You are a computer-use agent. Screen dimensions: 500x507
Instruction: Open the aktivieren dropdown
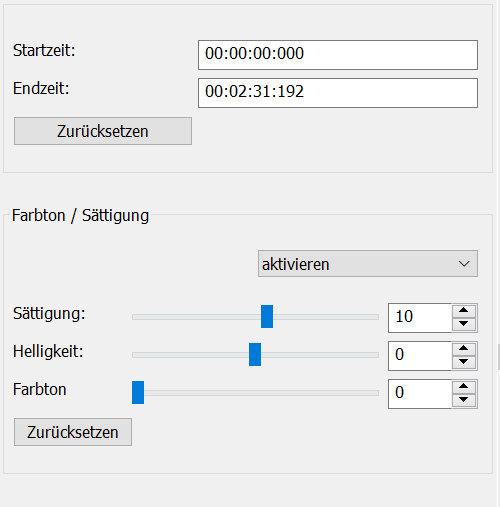[368, 264]
